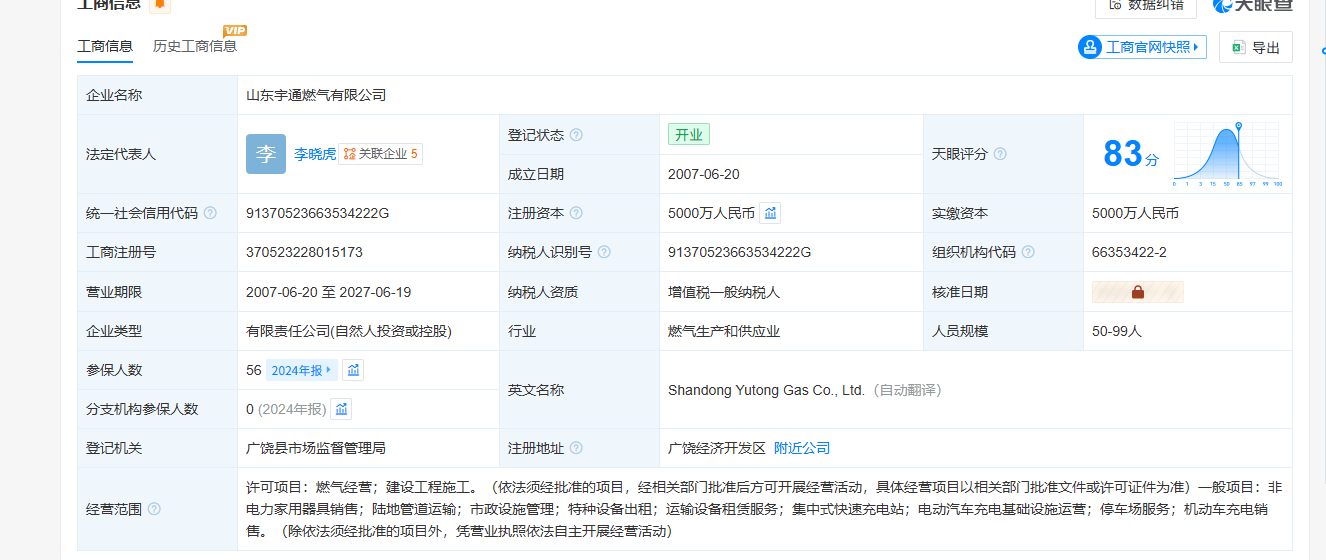The image size is (1326, 560).
Task: Click the 开业 status tag
Action: tap(689, 135)
